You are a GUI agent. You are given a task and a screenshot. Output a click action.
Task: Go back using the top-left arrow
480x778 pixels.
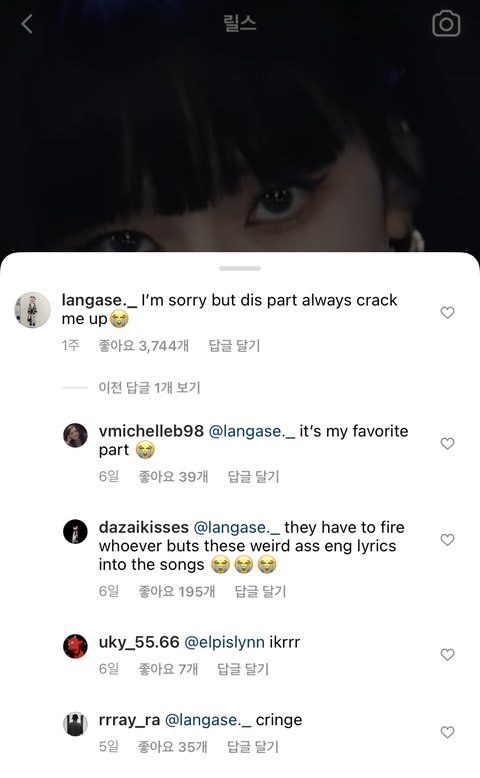click(x=27, y=23)
